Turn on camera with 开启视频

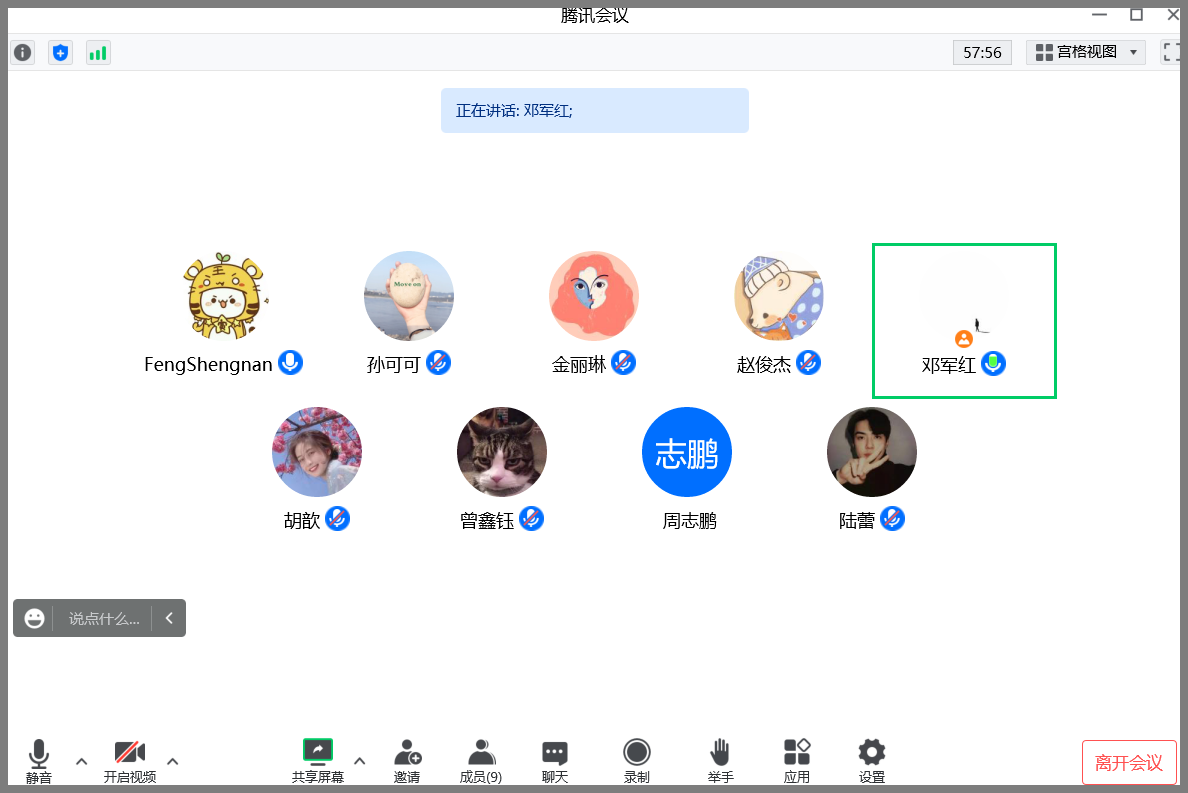(x=130, y=760)
